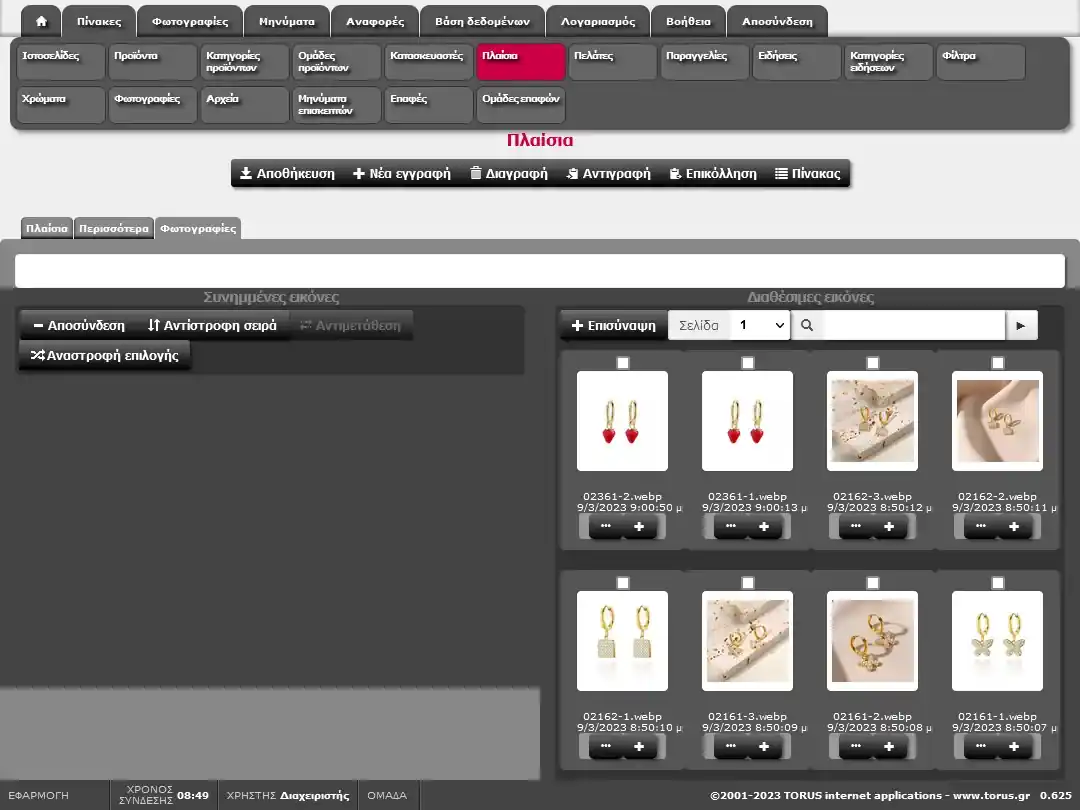Check the box above 02161-3.webp
The image size is (1080, 810).
click(x=748, y=583)
